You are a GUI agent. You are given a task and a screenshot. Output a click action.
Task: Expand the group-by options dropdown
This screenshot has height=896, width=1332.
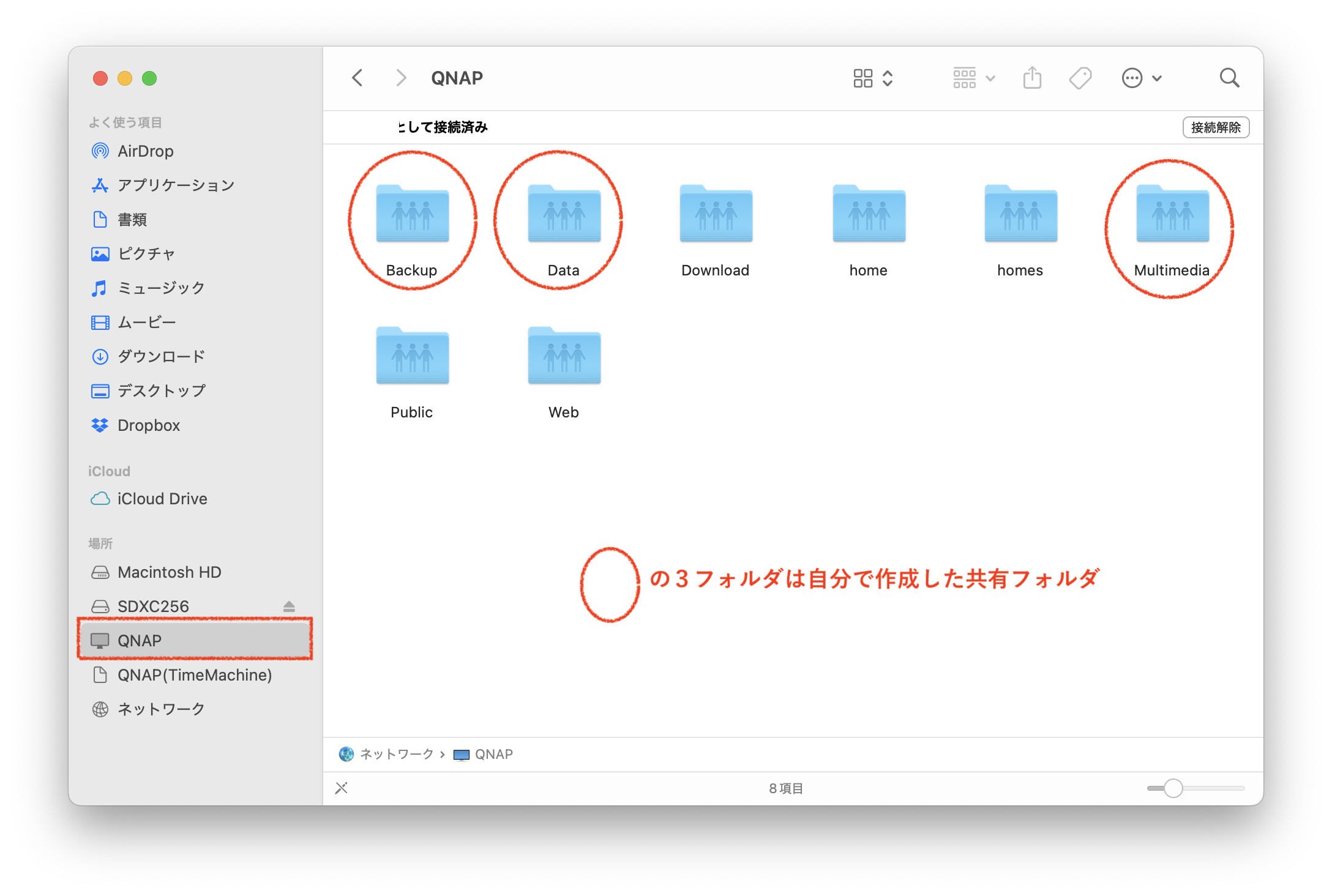pyautogui.click(x=973, y=78)
